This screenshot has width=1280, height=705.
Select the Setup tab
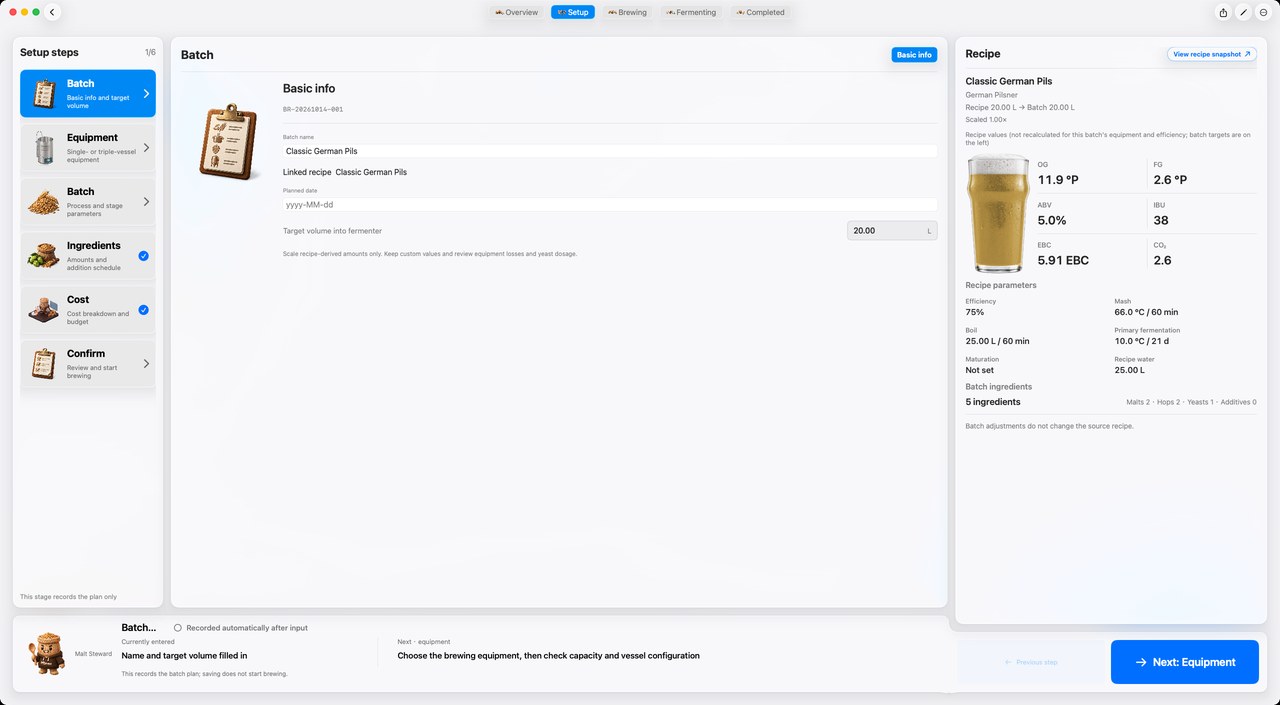pos(573,12)
